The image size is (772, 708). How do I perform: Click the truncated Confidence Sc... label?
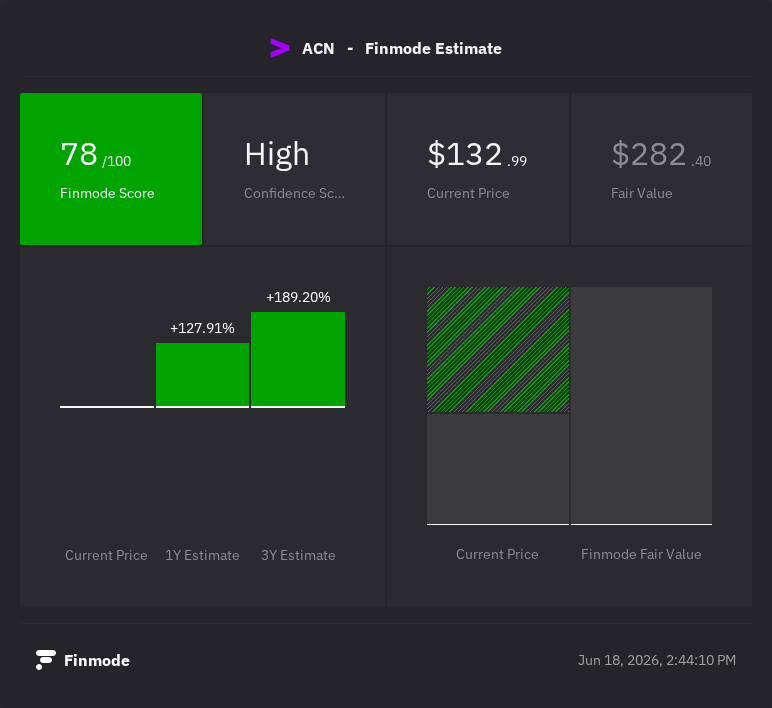coord(294,193)
